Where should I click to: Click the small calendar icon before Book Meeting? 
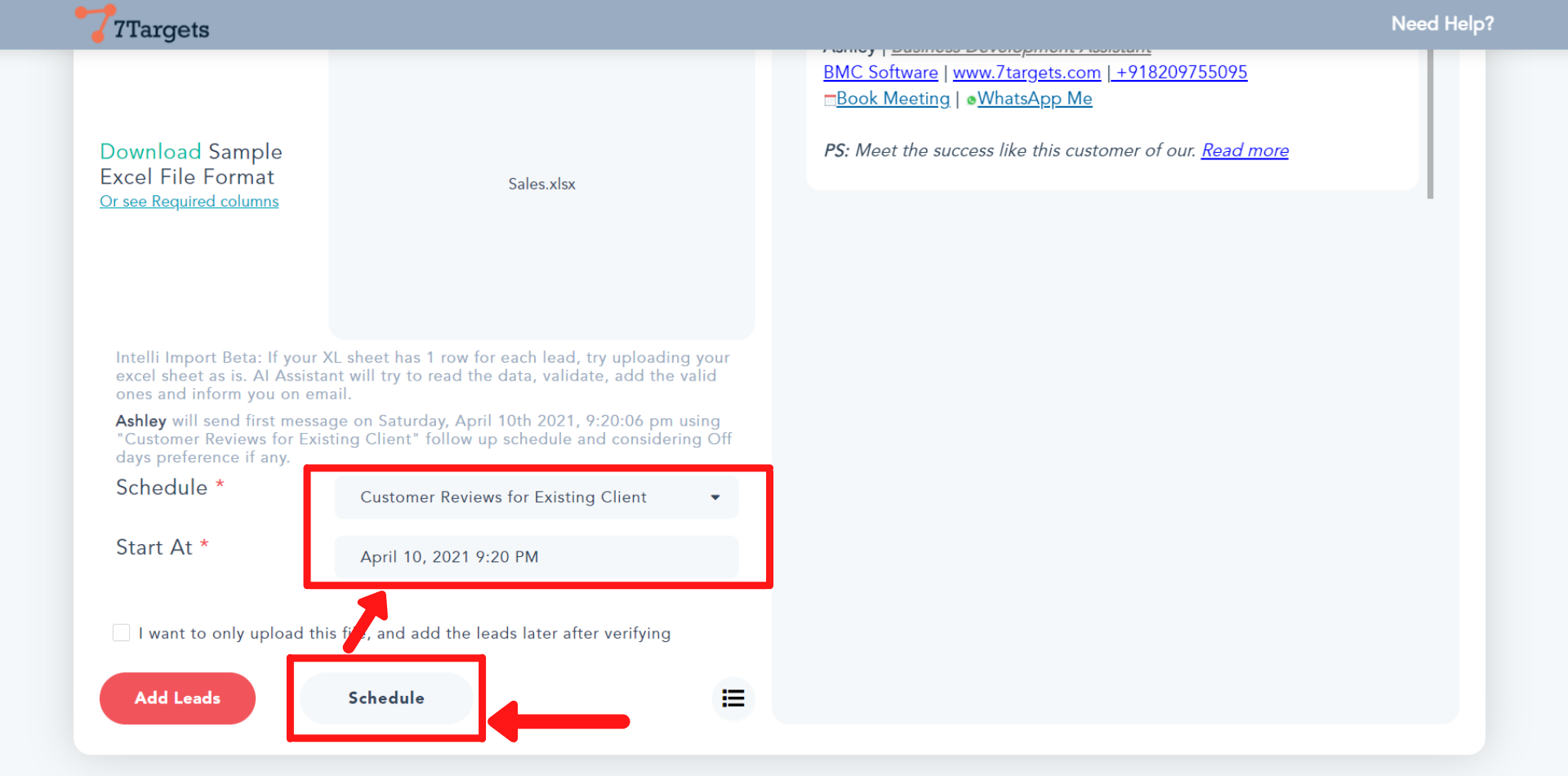click(830, 100)
